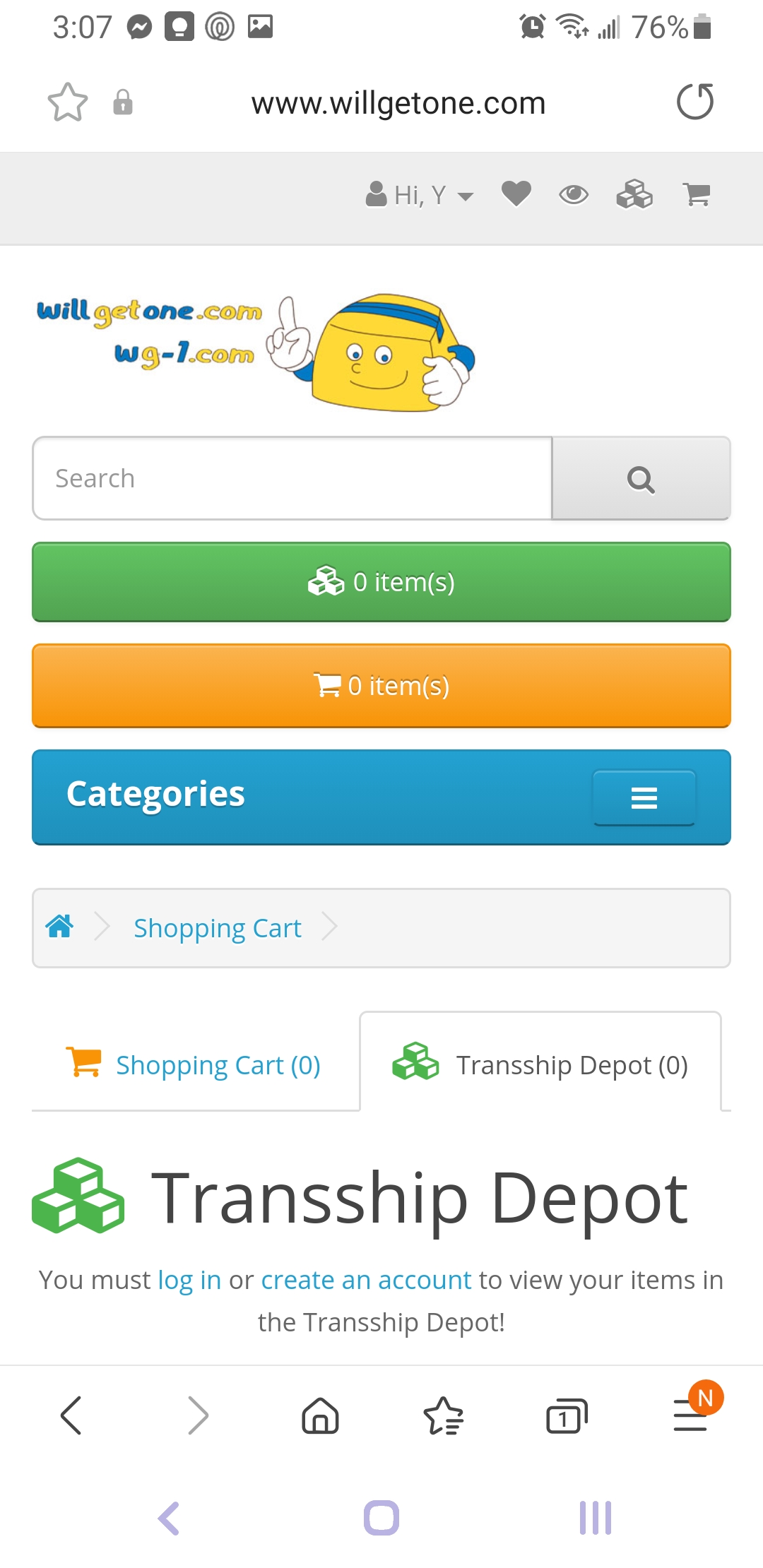
Task: Reload the page with refresh icon
Action: click(x=695, y=102)
